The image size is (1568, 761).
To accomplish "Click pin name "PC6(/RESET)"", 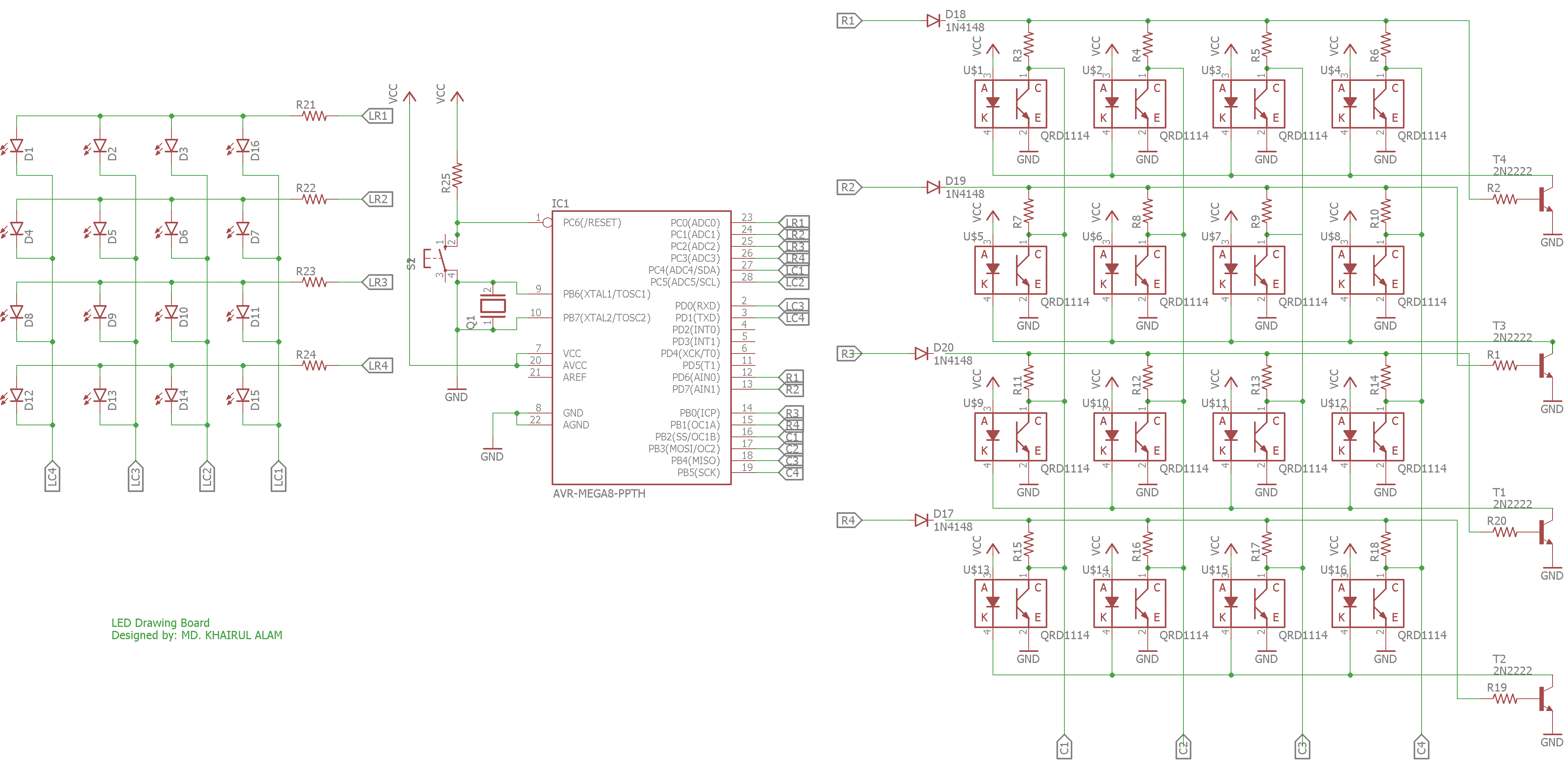I will [592, 223].
